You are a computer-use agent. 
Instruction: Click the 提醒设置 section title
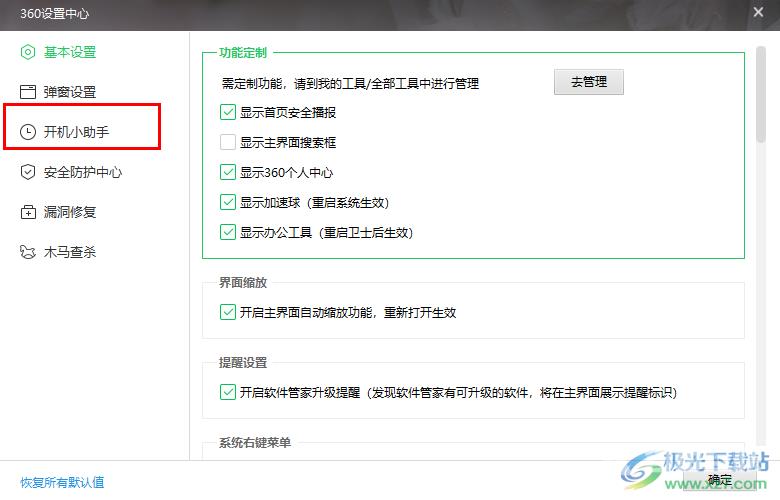[x=243, y=363]
